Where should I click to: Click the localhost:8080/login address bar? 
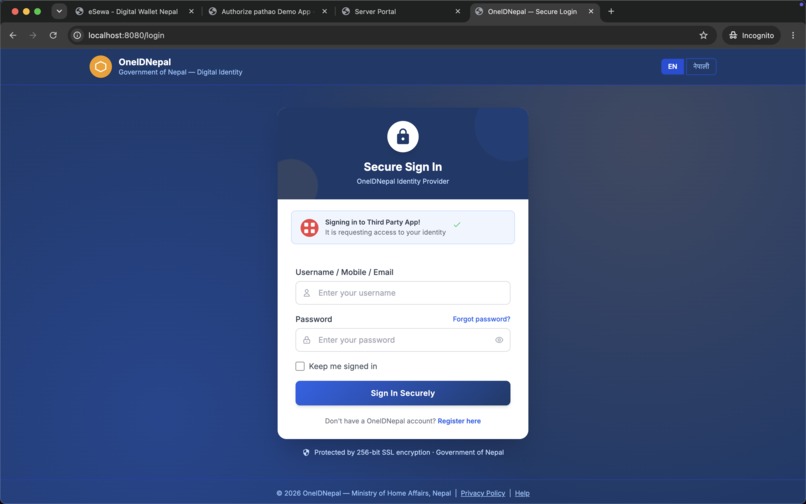[x=391, y=35]
